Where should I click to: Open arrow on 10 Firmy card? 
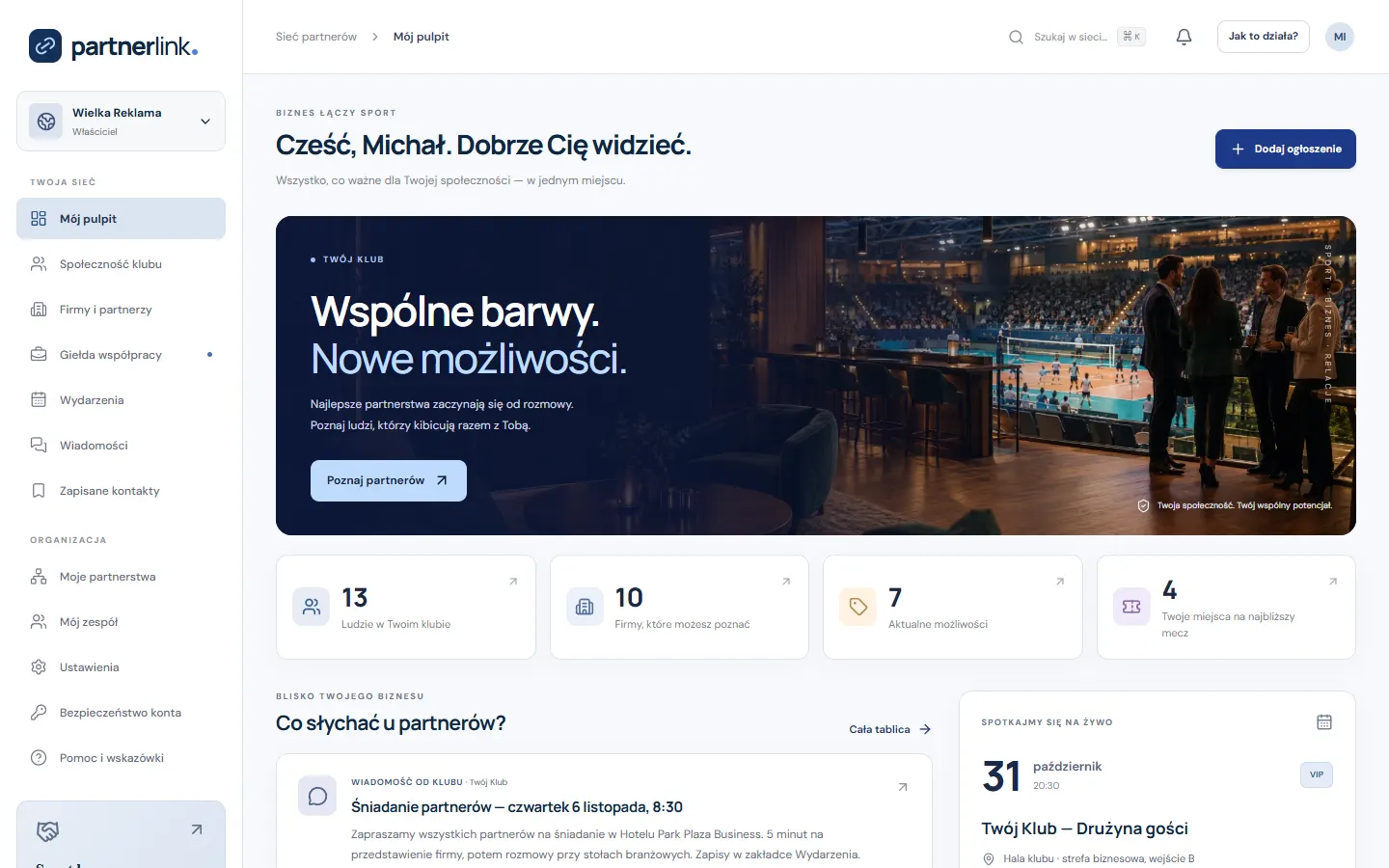pyautogui.click(x=786, y=582)
